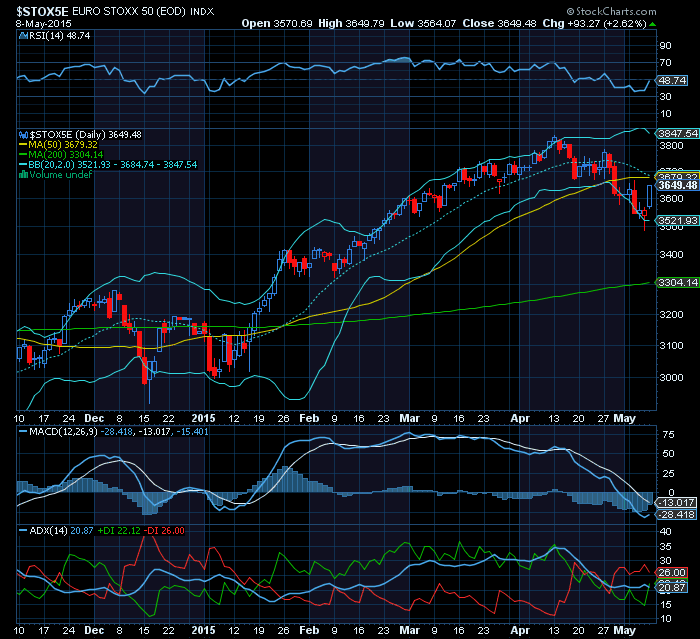Click the MACD(12,26,9) legend label
This screenshot has width=700, height=639.
(x=63, y=432)
